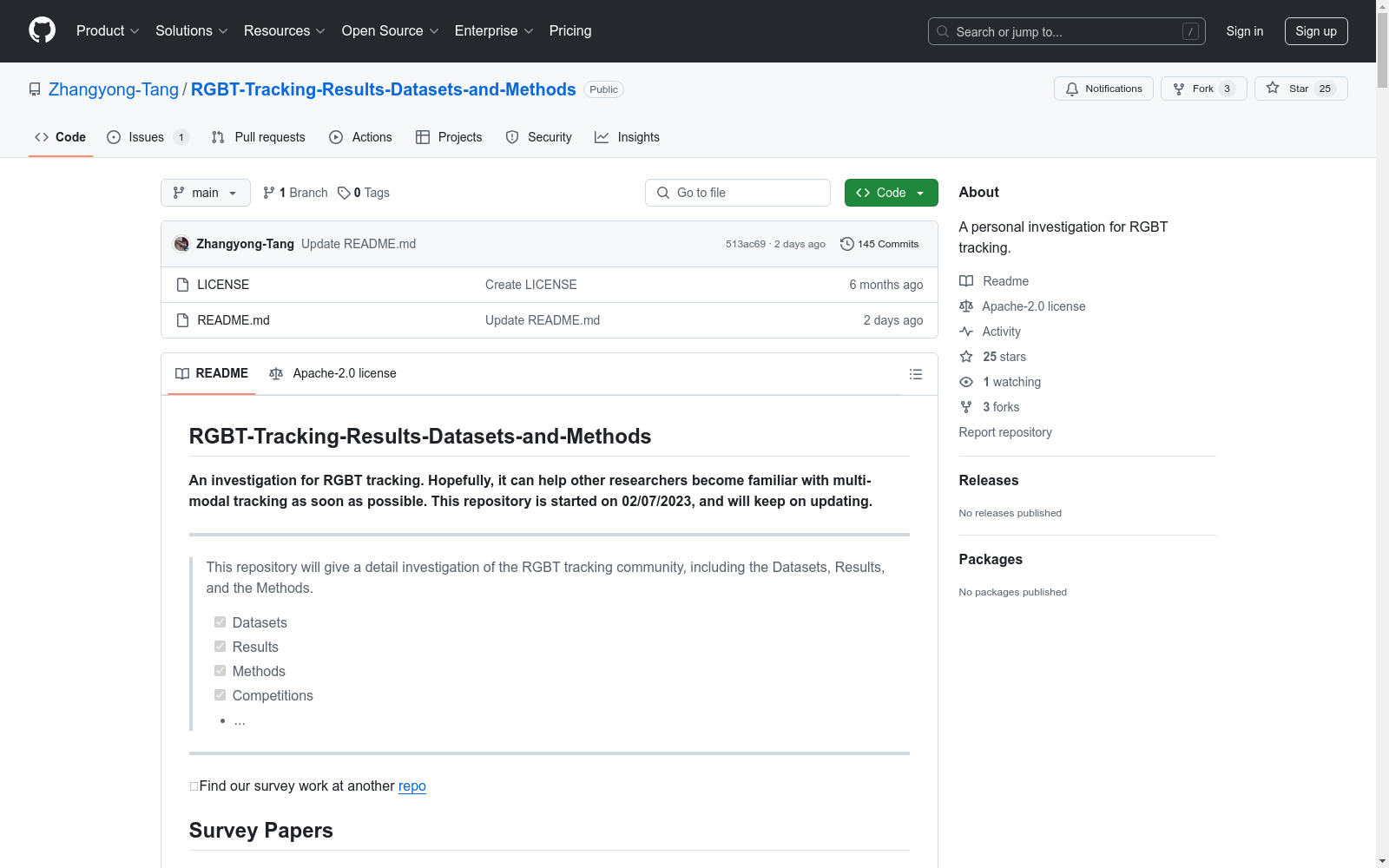The height and width of the screenshot is (868, 1389).
Task: Toggle the Datasets checkbox
Action: (220, 622)
